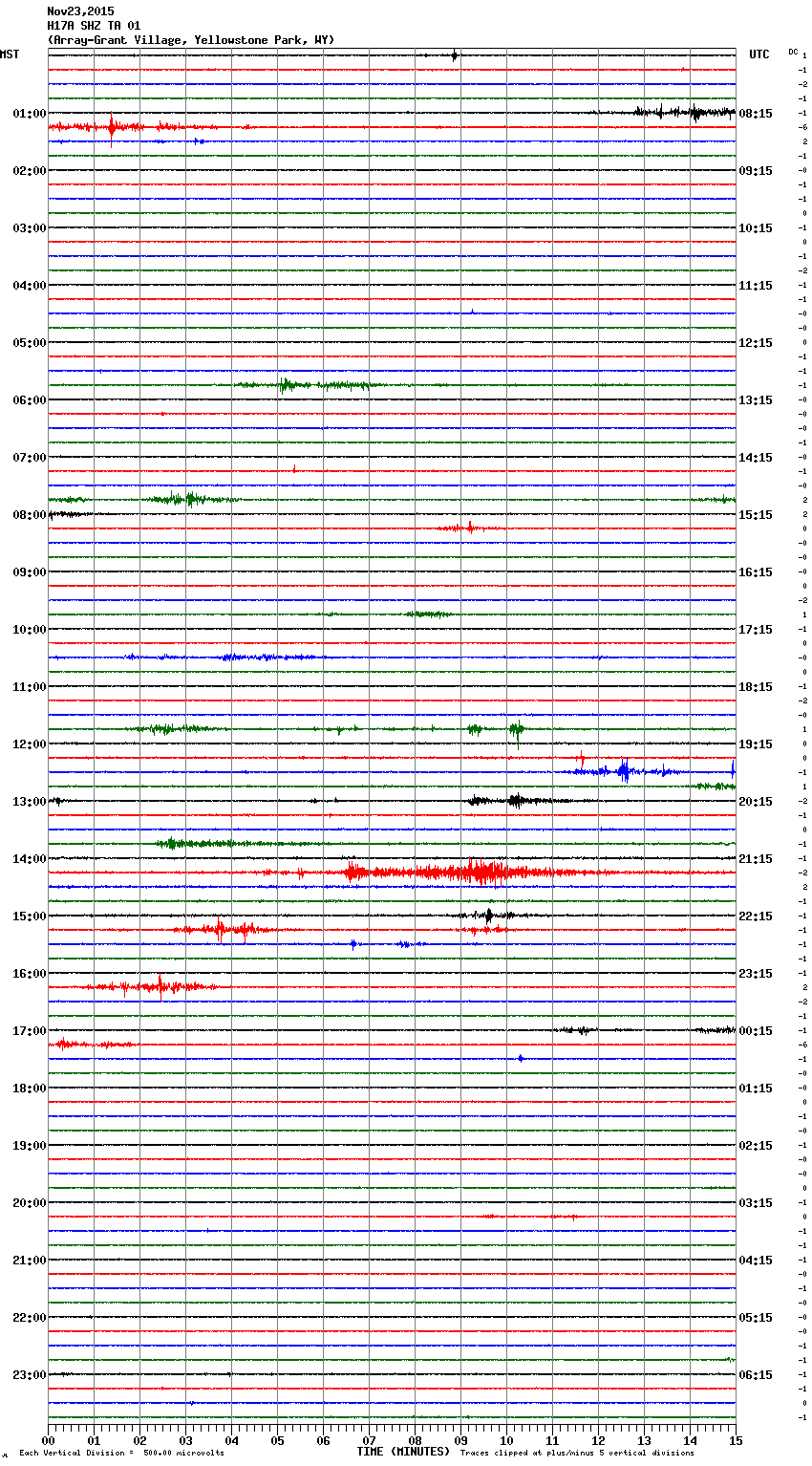
Task: Click the 'Each Vertical Division = 500.00 microvolts' note
Action: tap(122, 1454)
